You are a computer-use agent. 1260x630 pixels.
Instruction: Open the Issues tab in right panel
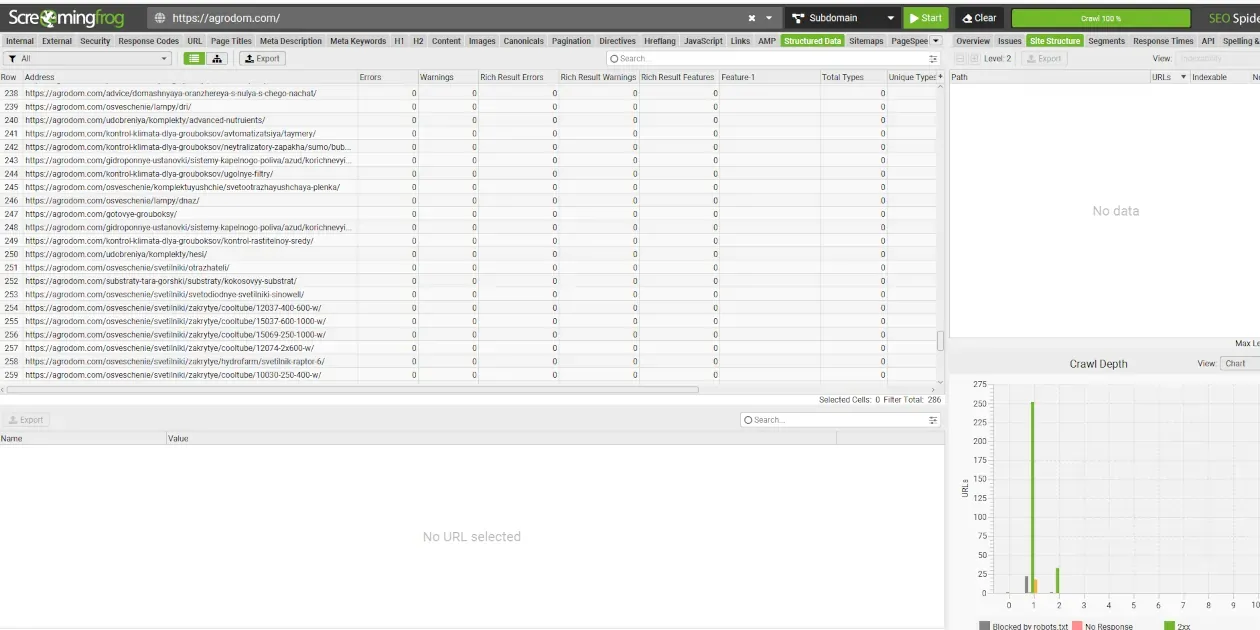pyautogui.click(x=1010, y=41)
